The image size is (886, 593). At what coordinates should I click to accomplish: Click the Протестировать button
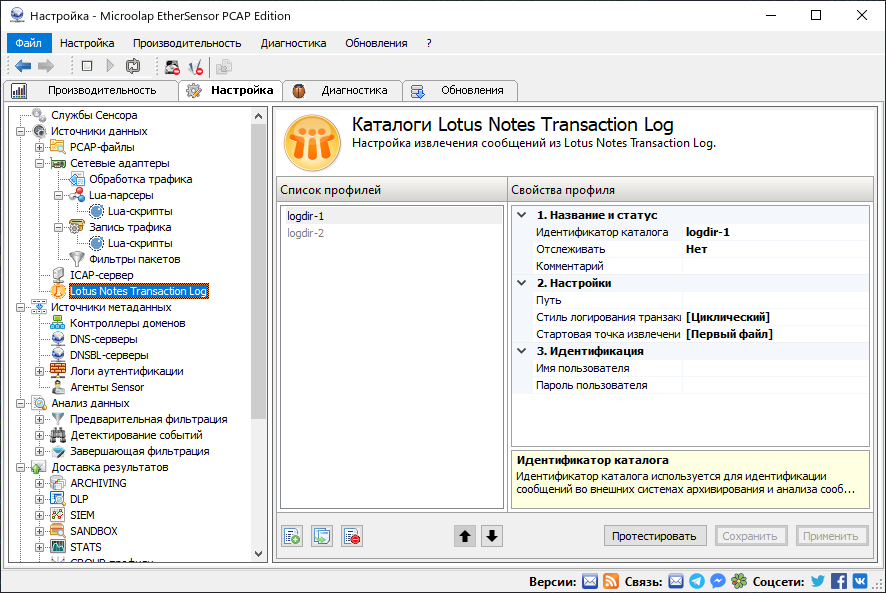(x=655, y=536)
